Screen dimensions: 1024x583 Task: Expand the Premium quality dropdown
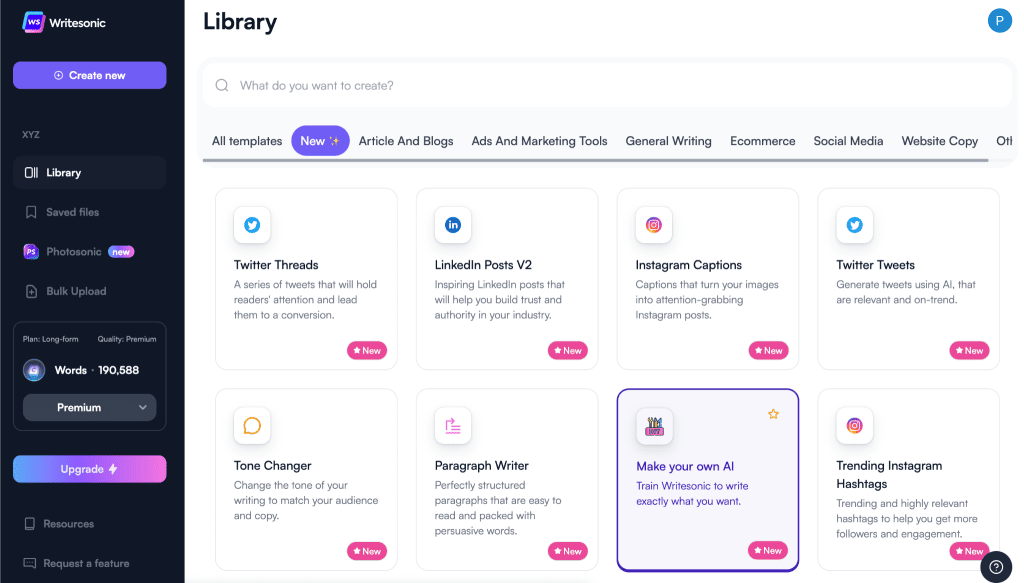point(89,407)
